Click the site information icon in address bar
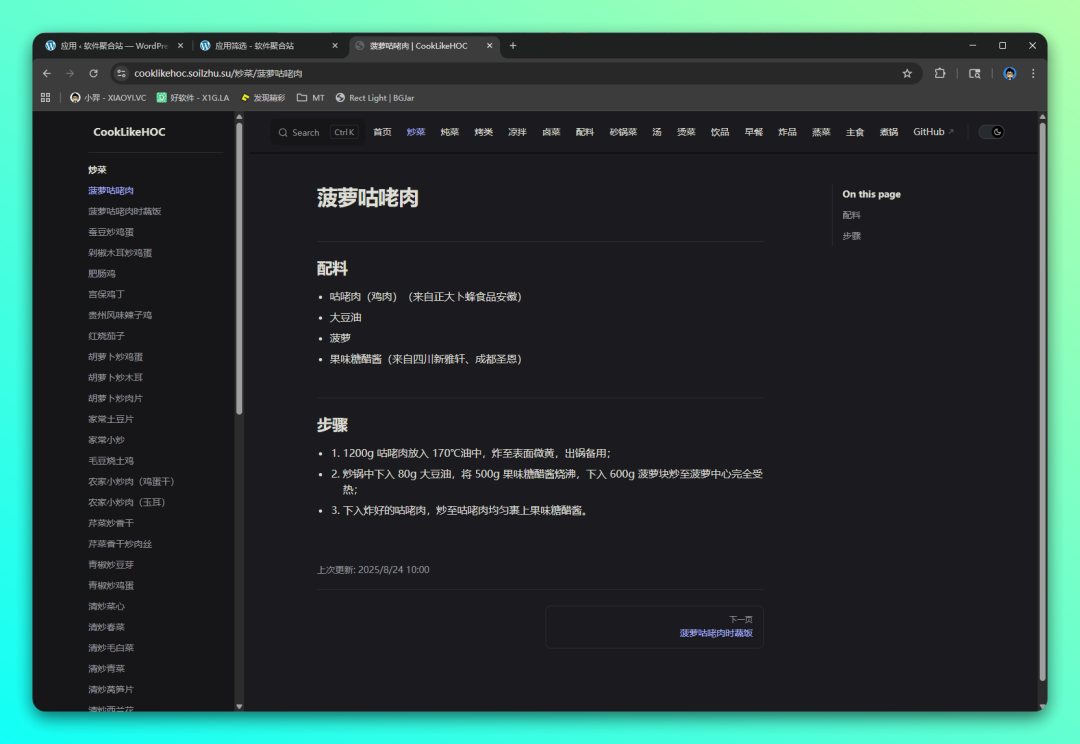 click(x=122, y=73)
